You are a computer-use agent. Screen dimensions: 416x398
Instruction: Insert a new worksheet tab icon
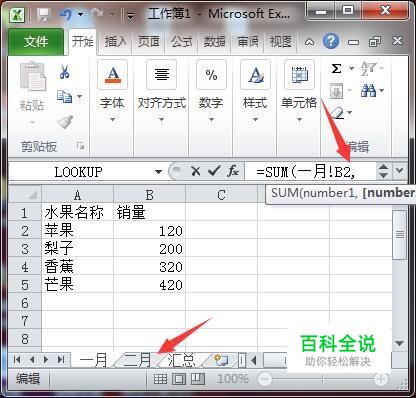(x=221, y=360)
